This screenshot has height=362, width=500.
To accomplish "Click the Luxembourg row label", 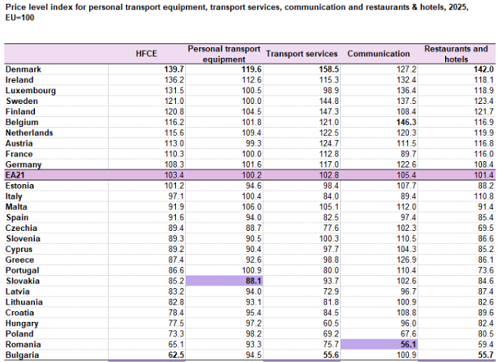I will (31, 91).
